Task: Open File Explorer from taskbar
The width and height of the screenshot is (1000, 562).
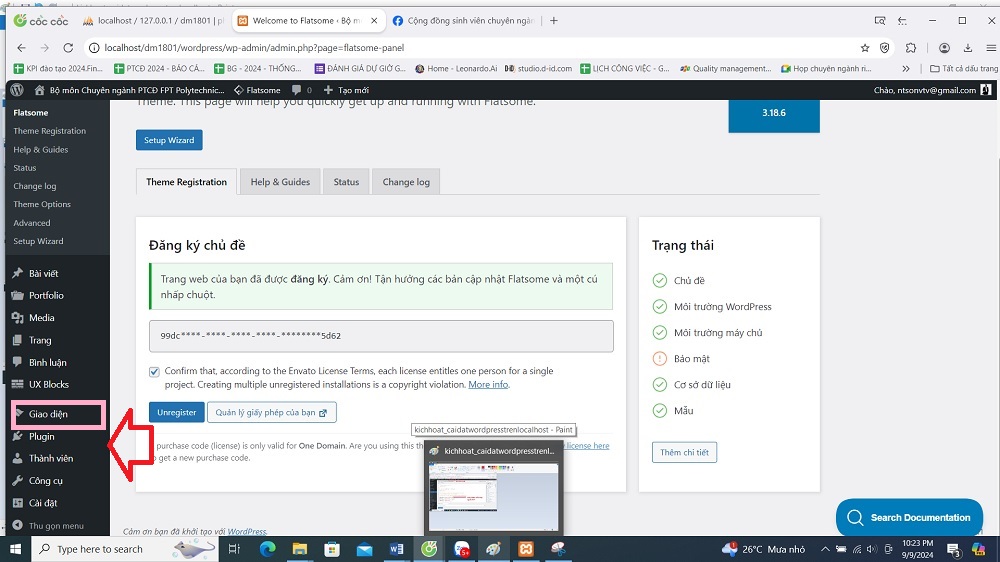Action: click(x=300, y=549)
